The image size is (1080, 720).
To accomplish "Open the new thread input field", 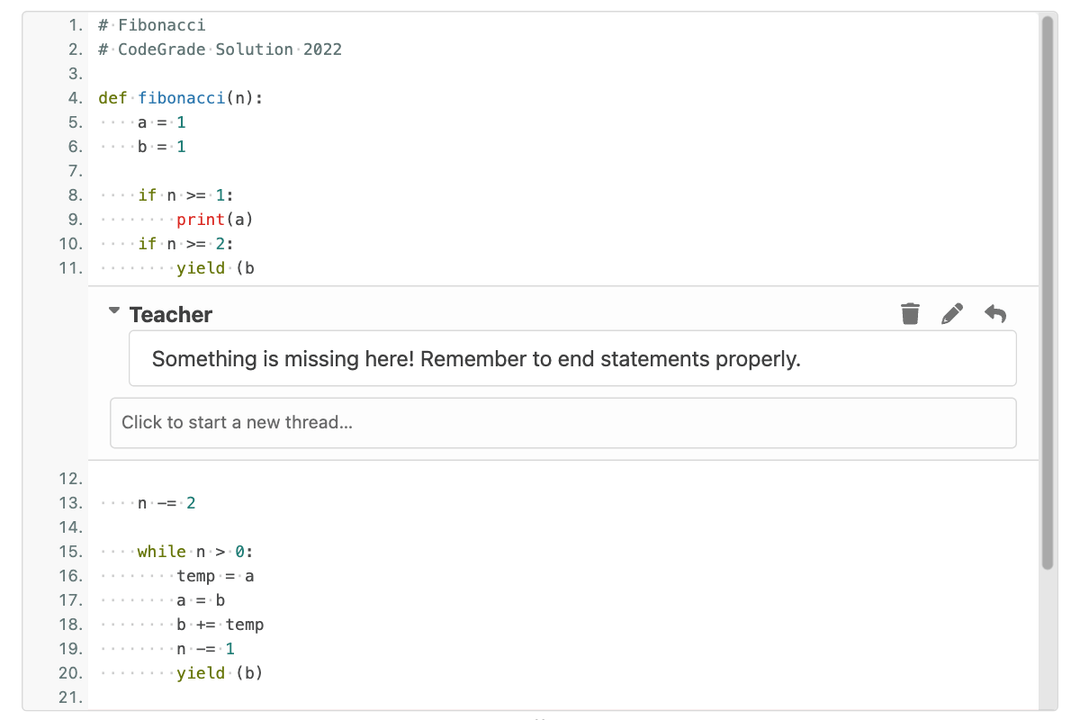I will (x=562, y=422).
